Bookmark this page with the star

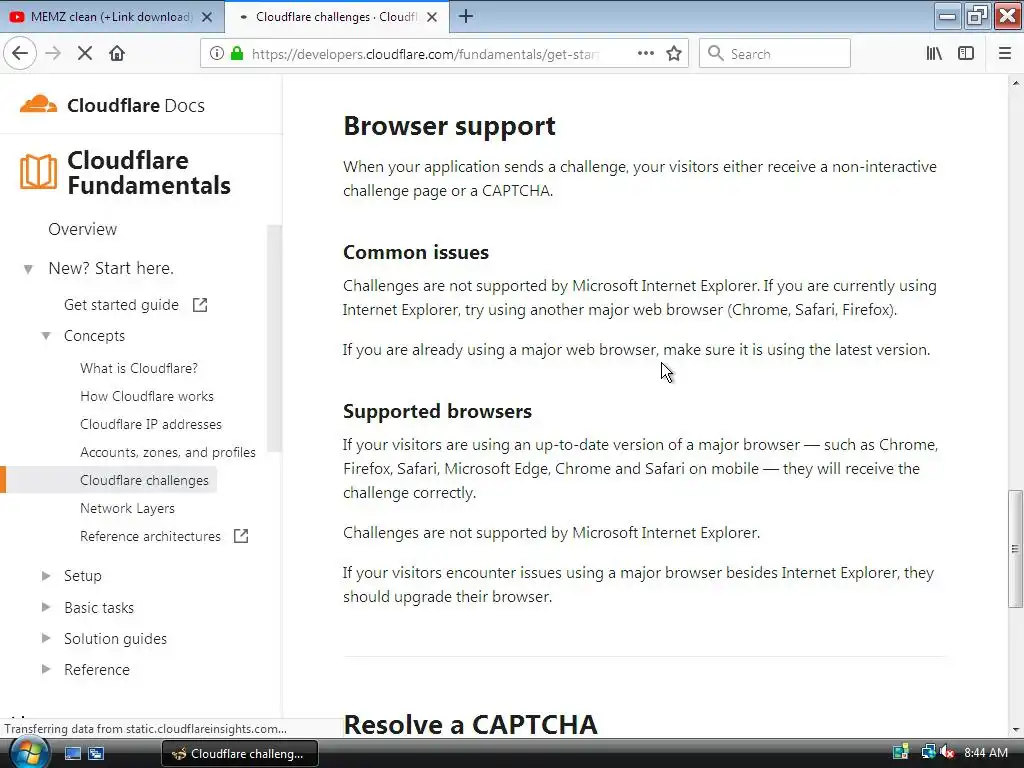tap(674, 54)
